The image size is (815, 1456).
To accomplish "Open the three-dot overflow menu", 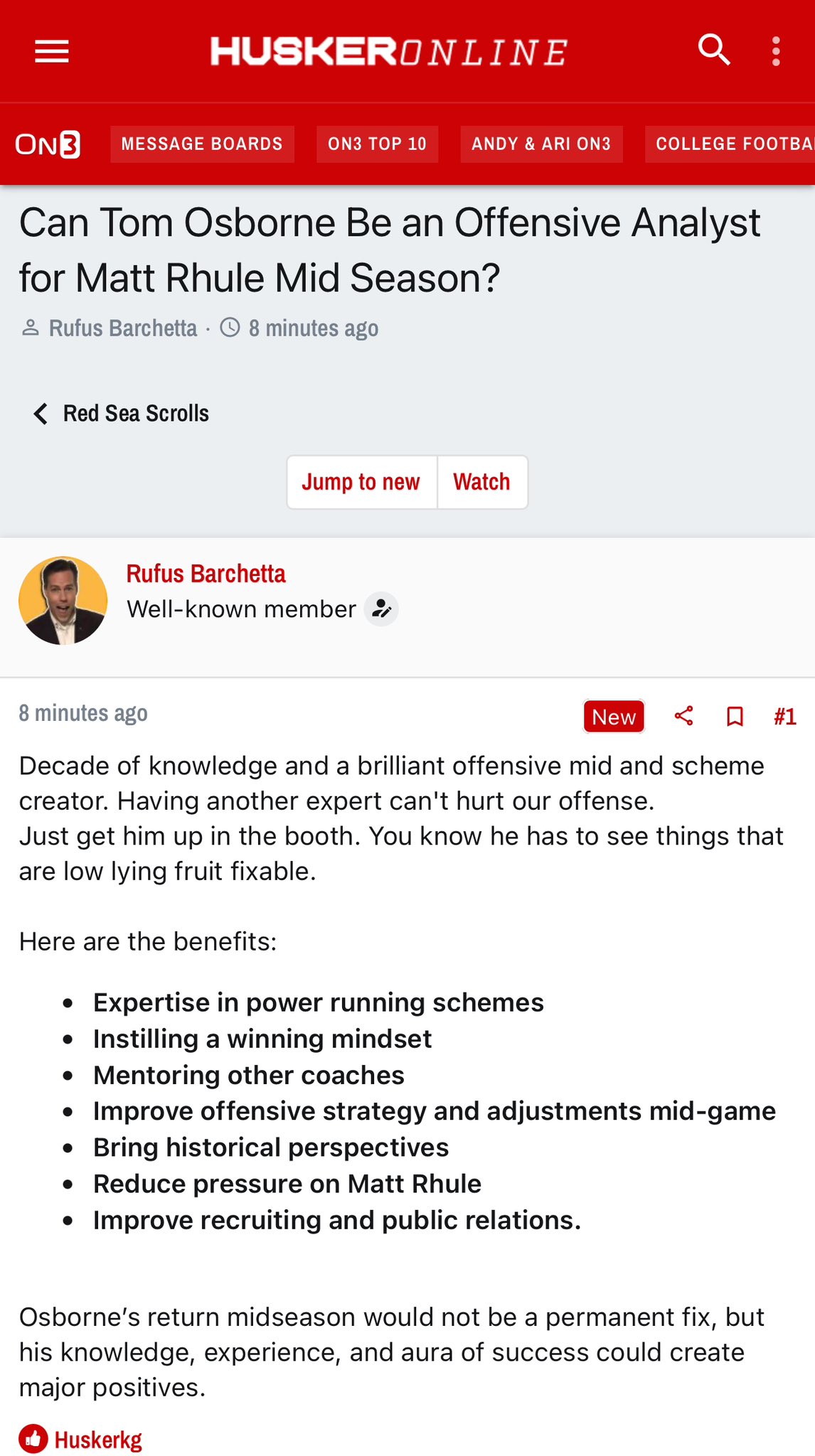I will [776, 51].
